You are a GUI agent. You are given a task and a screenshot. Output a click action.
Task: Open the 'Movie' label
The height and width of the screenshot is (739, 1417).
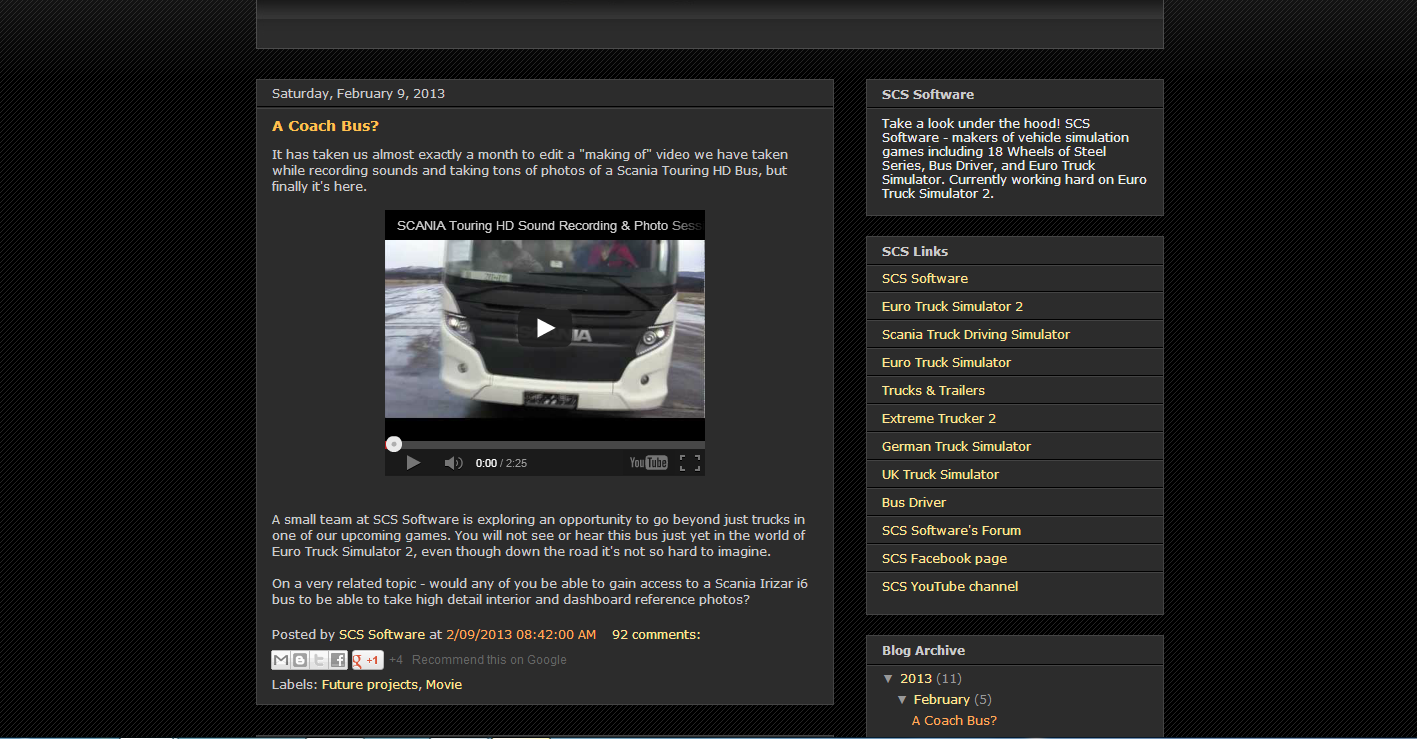444,684
